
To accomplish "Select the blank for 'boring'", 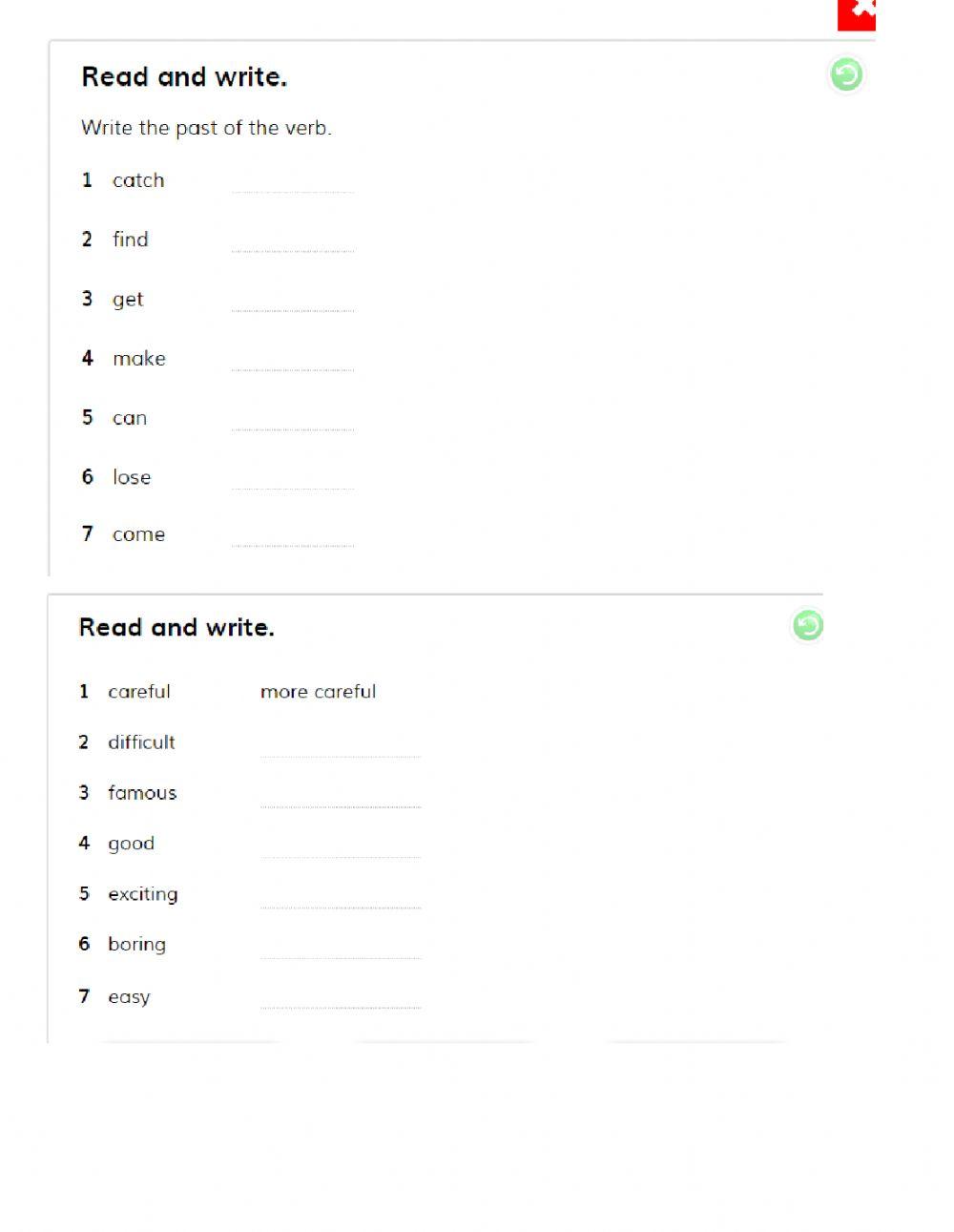I will [340, 948].
